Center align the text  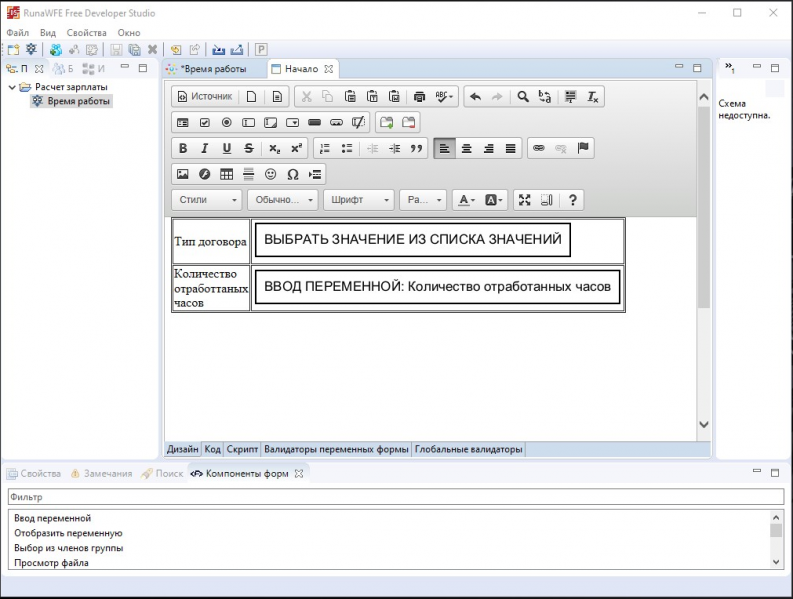[x=466, y=148]
